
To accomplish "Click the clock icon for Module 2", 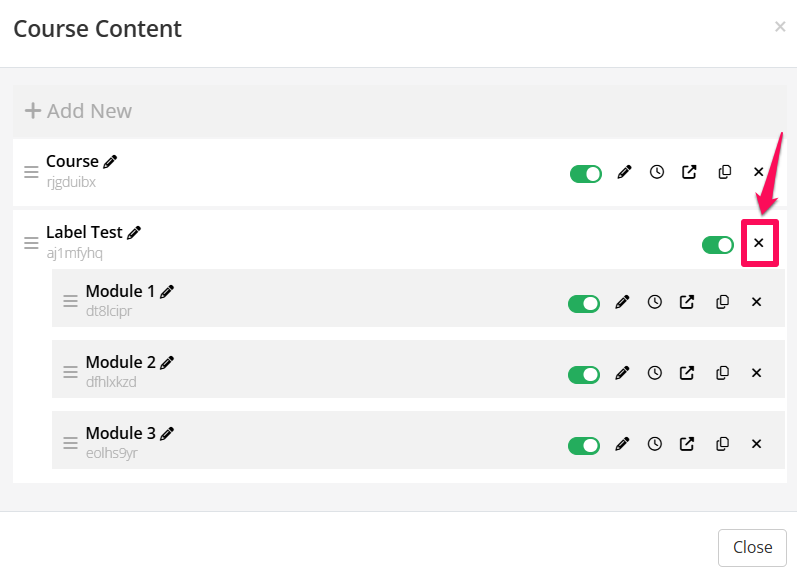I will tap(655, 373).
